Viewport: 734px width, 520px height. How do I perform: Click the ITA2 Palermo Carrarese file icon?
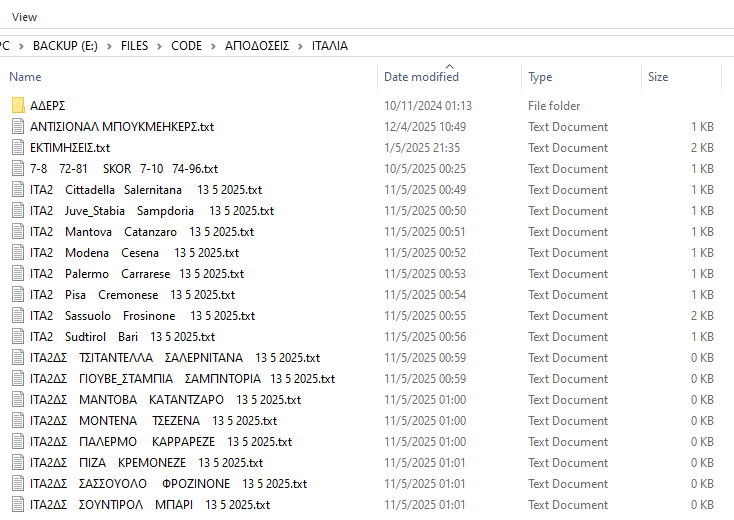pos(18,274)
